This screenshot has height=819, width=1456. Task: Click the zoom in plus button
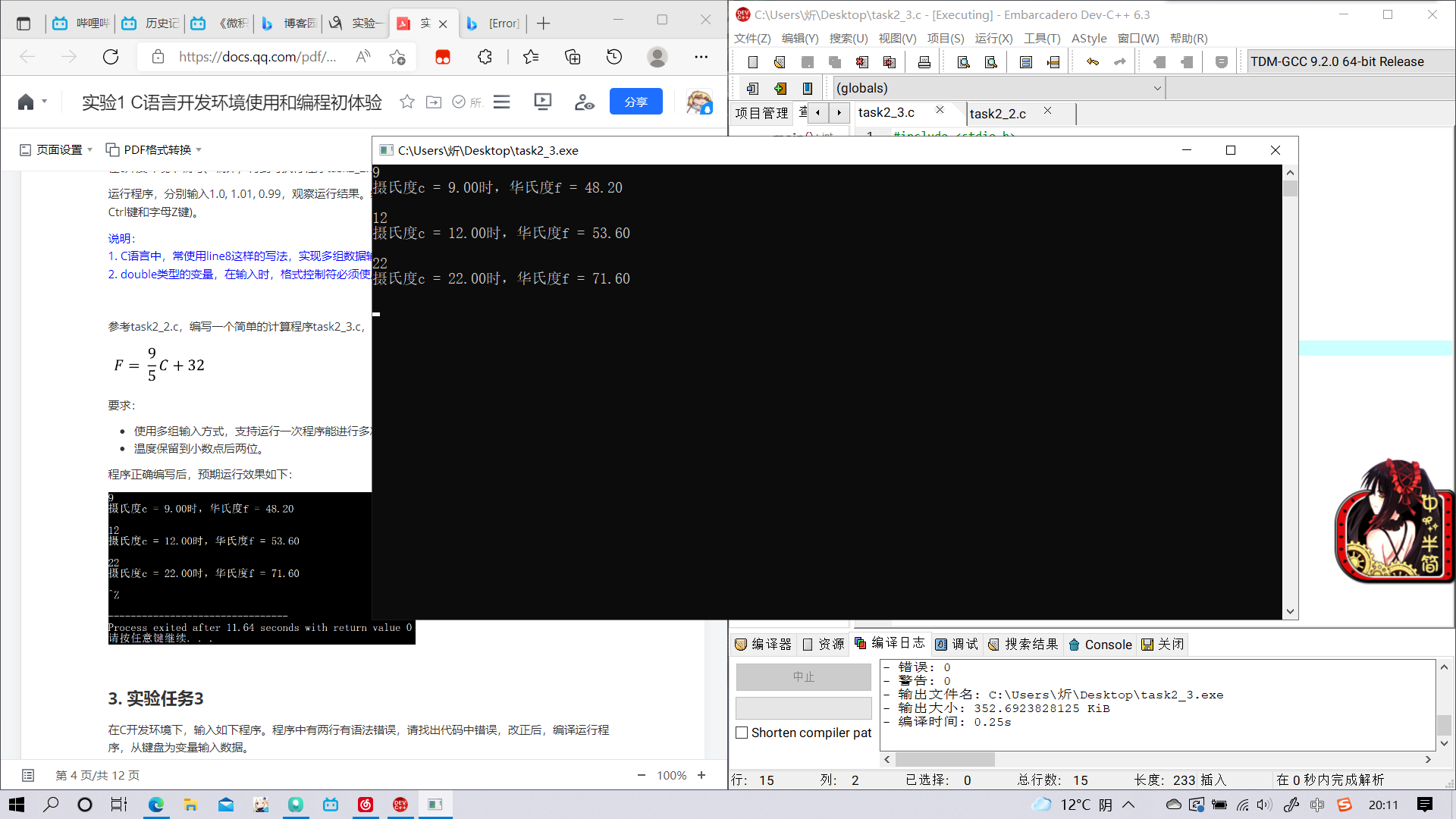pyautogui.click(x=701, y=775)
